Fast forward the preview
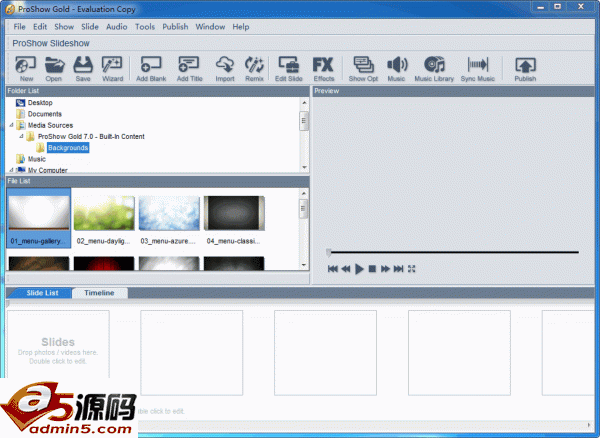Screen dimensions: 600x438 (385, 269)
